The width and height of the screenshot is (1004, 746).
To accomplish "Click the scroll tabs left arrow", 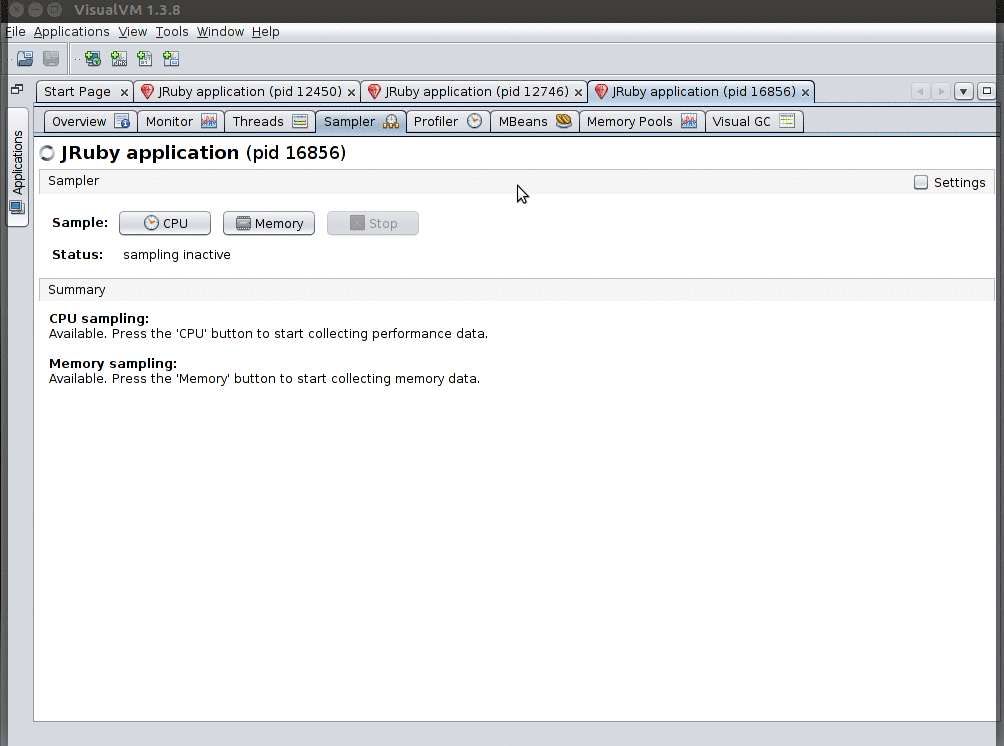I will coord(921,92).
